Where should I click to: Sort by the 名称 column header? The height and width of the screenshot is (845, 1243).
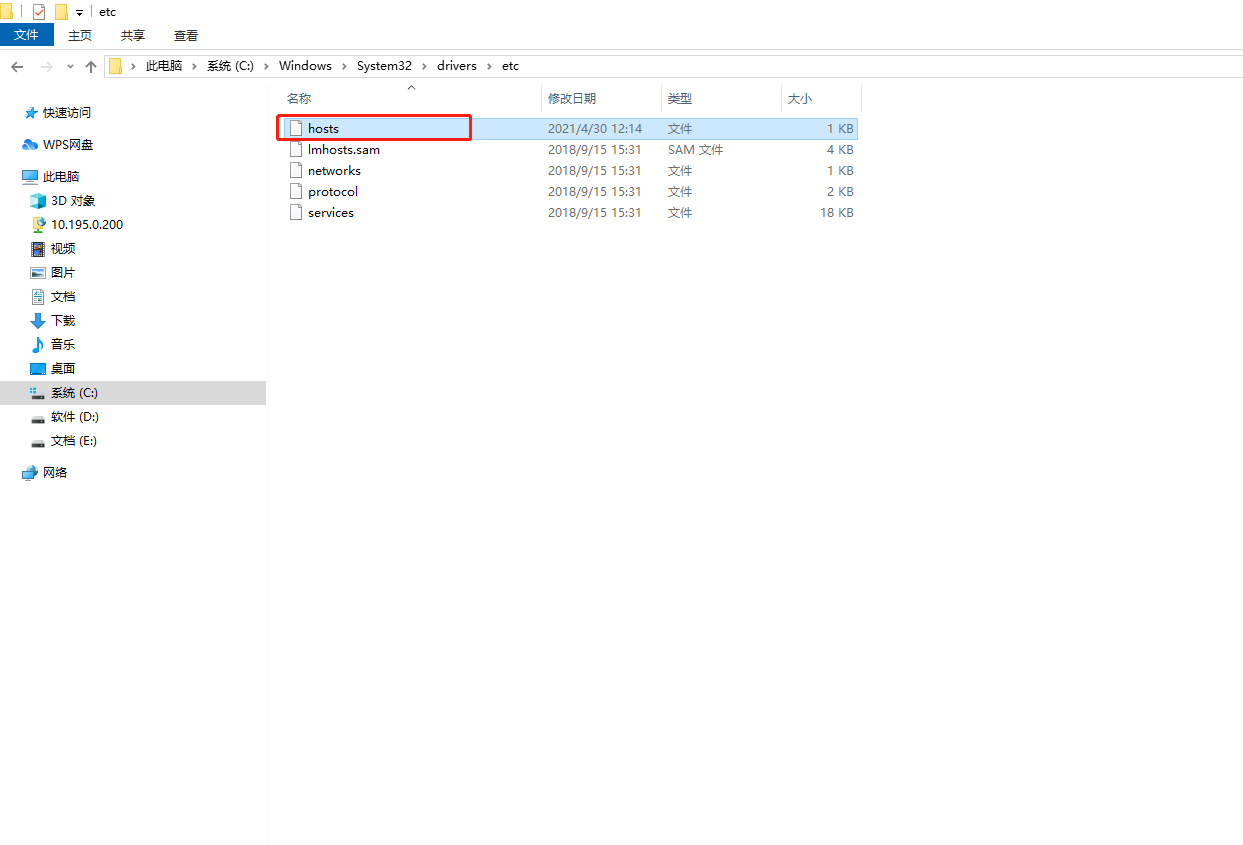coord(299,98)
